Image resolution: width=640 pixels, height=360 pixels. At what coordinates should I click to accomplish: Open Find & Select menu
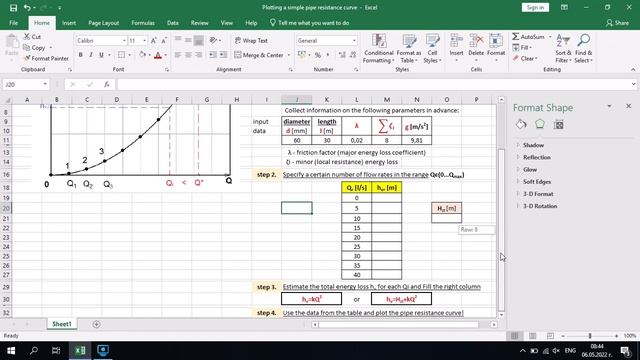[583, 49]
